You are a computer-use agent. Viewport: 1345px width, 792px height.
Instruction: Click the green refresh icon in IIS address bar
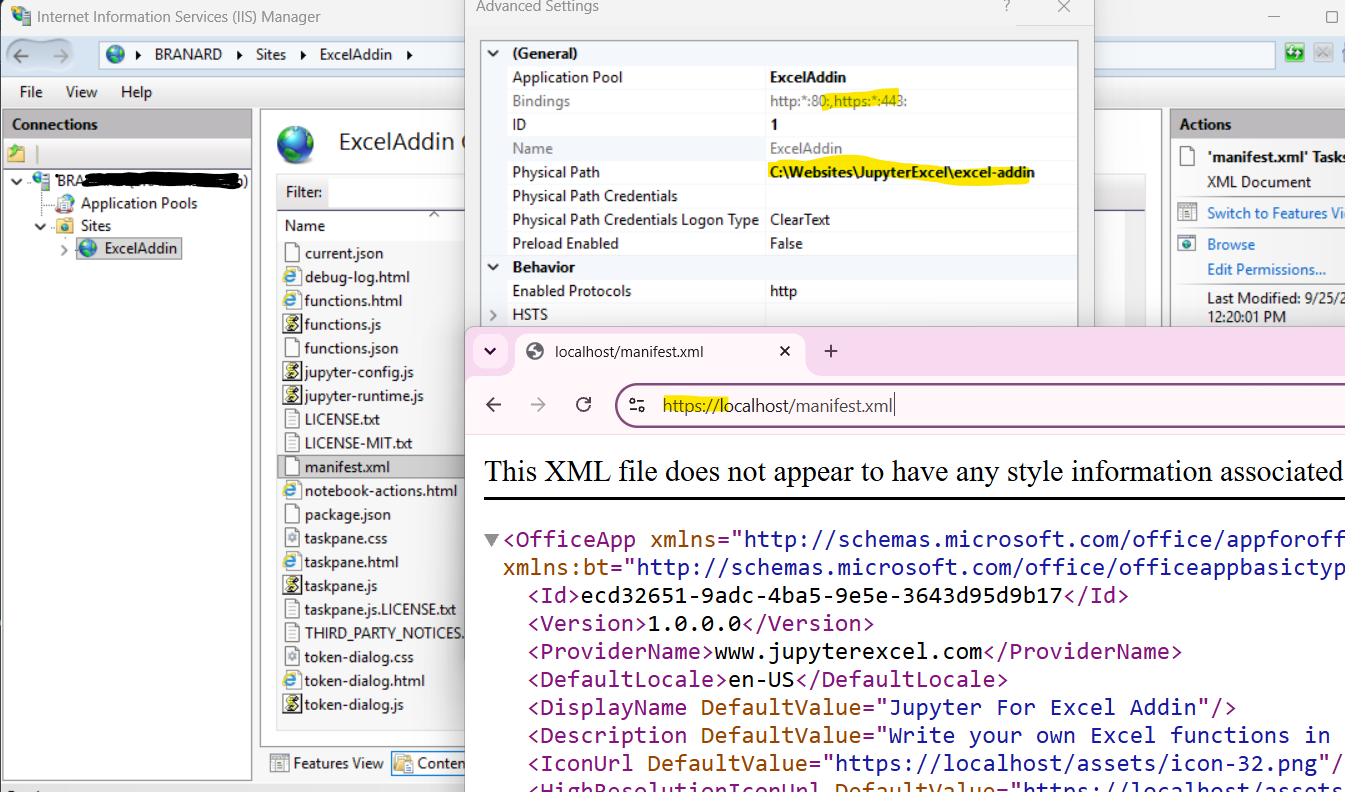pyautogui.click(x=1295, y=53)
